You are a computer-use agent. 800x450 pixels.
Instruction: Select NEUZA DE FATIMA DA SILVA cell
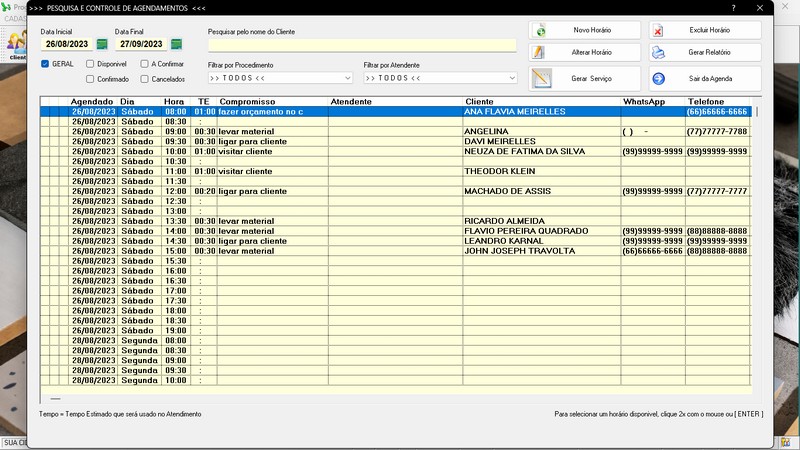click(x=542, y=151)
